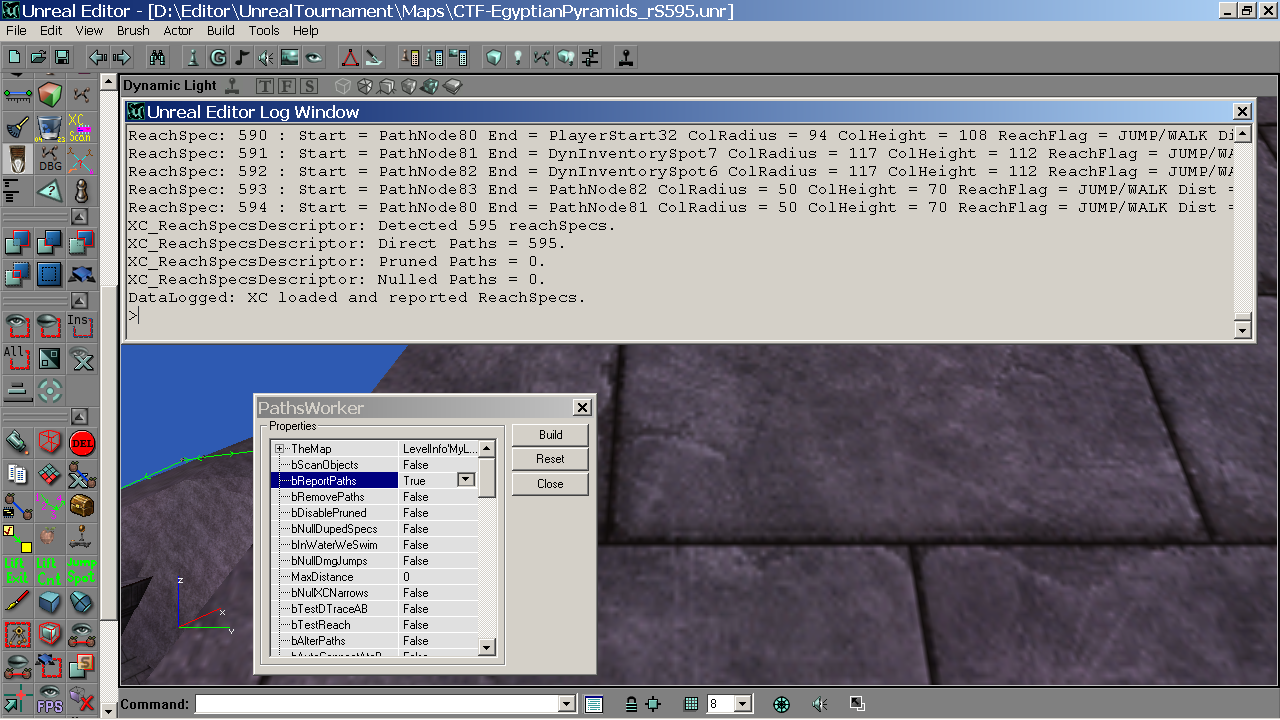Open the Group browser (G icon)
The width and height of the screenshot is (1280, 720).
[218, 57]
